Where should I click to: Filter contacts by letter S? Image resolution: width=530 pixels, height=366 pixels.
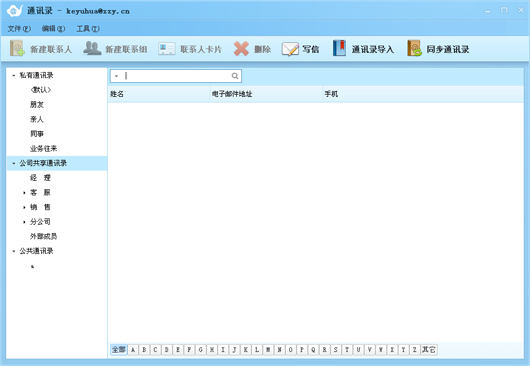[x=336, y=349]
